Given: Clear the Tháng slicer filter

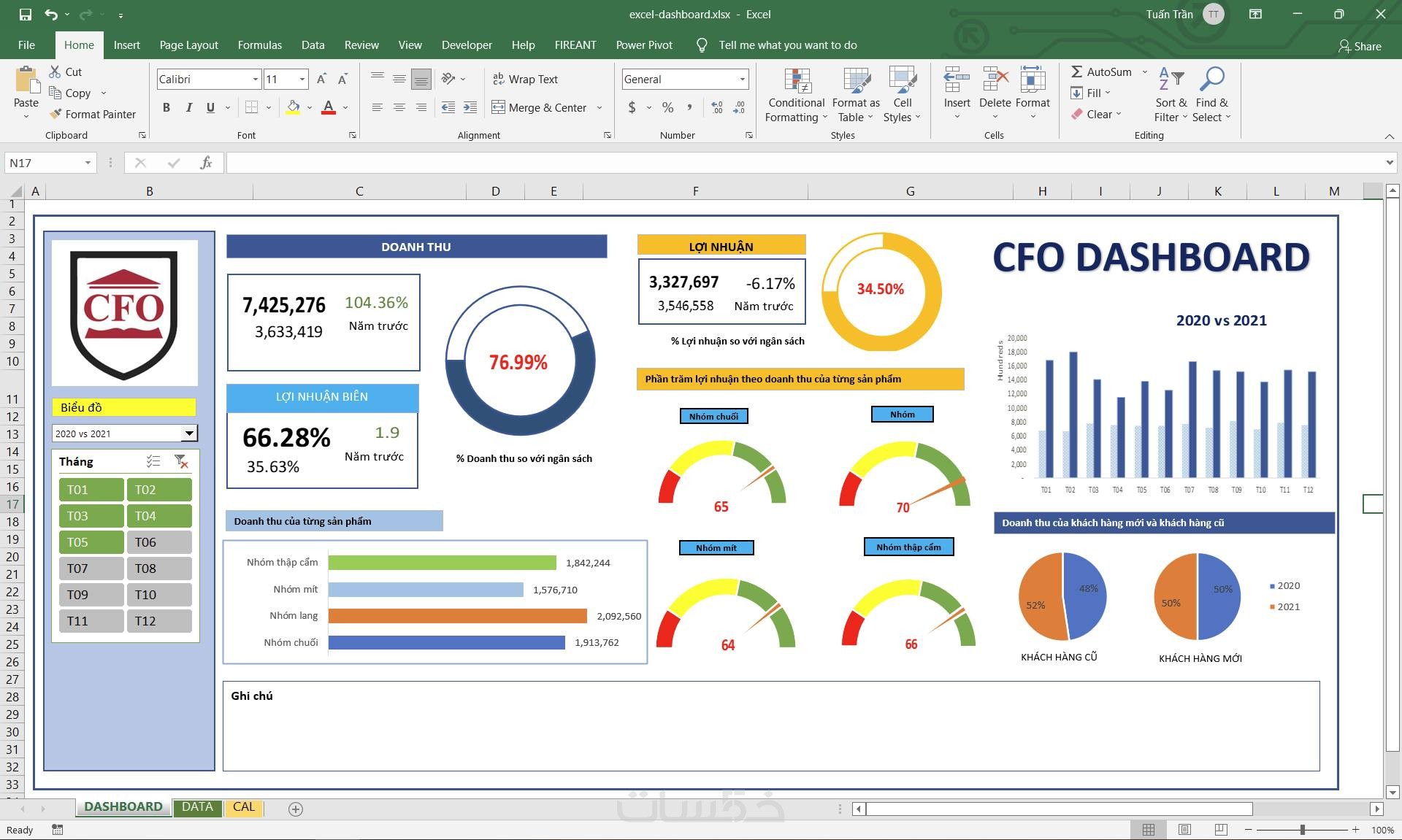Looking at the screenshot, I should coord(181,461).
